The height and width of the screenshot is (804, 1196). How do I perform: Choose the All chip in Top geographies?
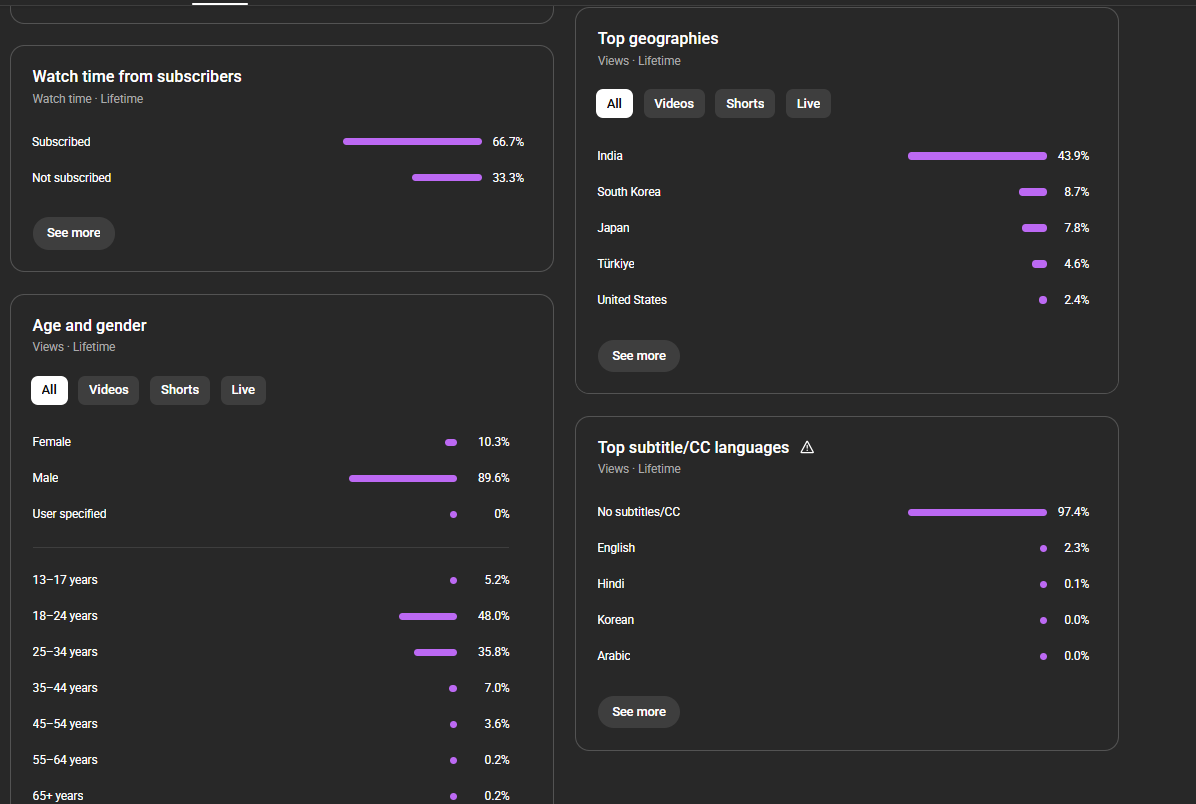[x=614, y=104]
